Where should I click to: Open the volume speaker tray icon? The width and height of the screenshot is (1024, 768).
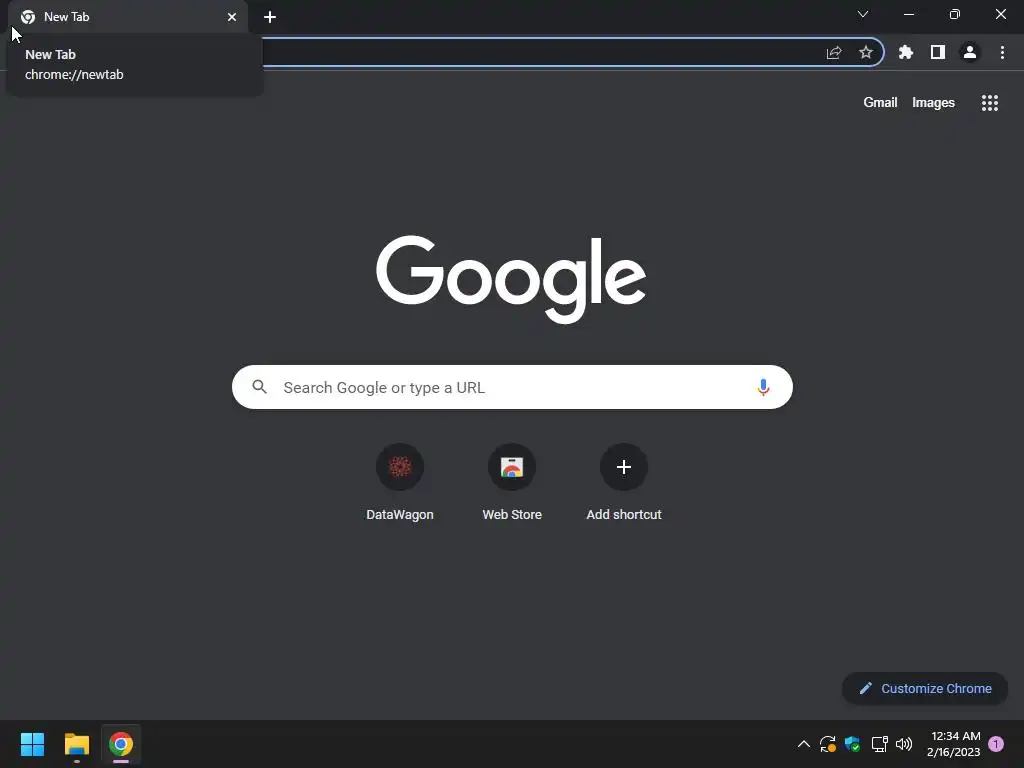tap(904, 744)
